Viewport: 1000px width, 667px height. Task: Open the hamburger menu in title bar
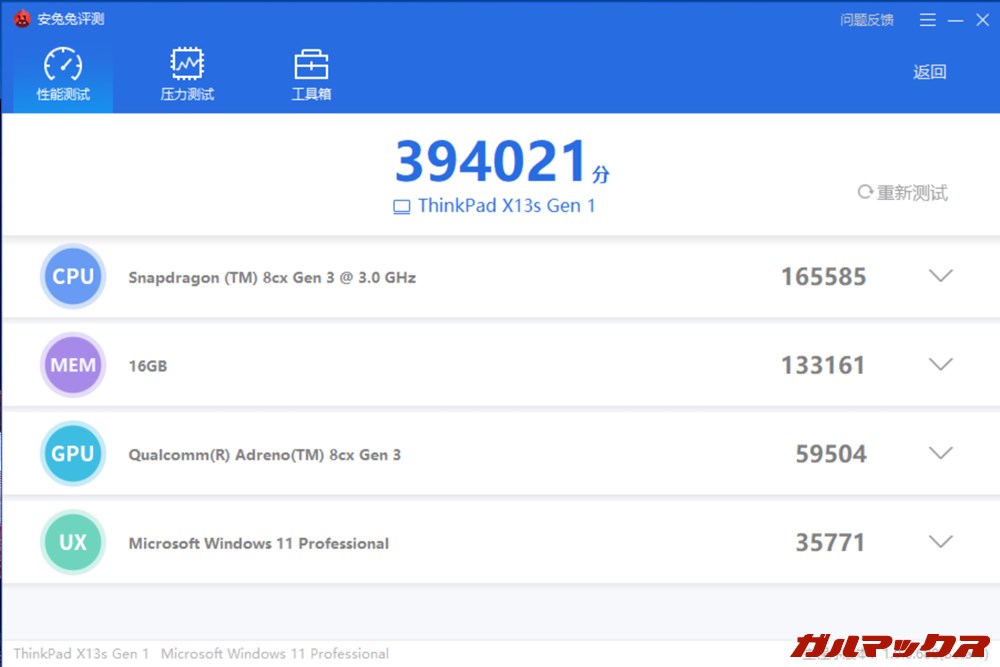click(x=928, y=20)
